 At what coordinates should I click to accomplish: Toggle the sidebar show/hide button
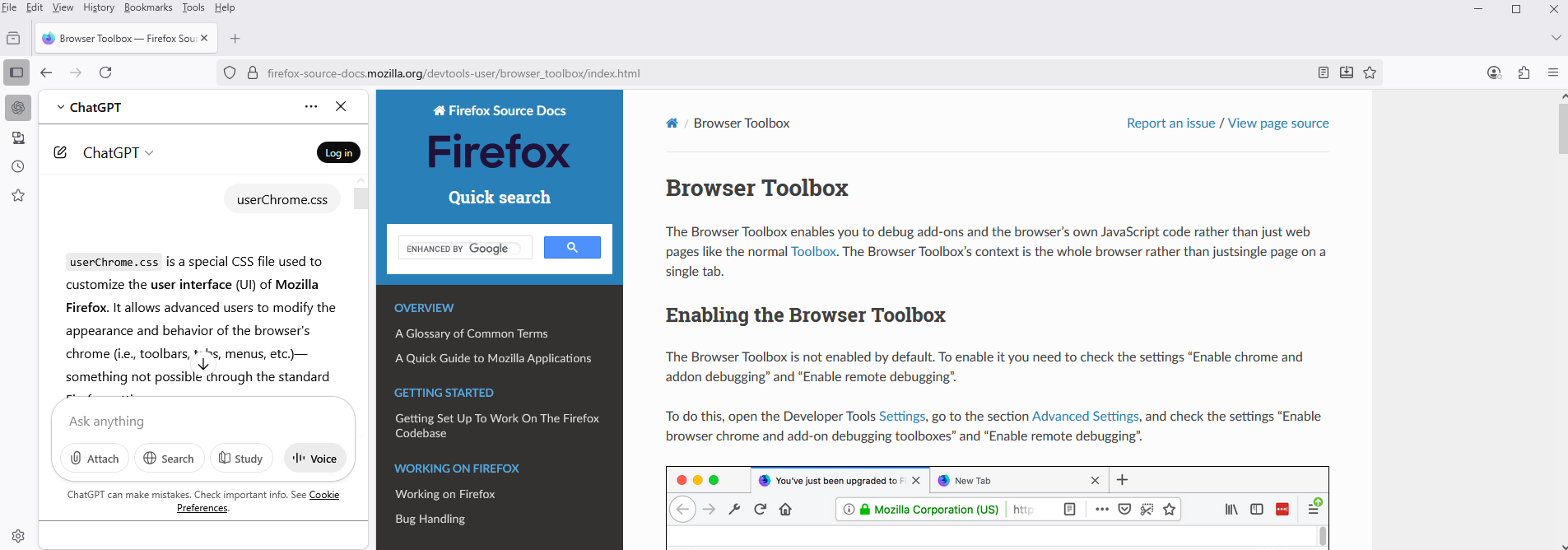pyautogui.click(x=16, y=72)
